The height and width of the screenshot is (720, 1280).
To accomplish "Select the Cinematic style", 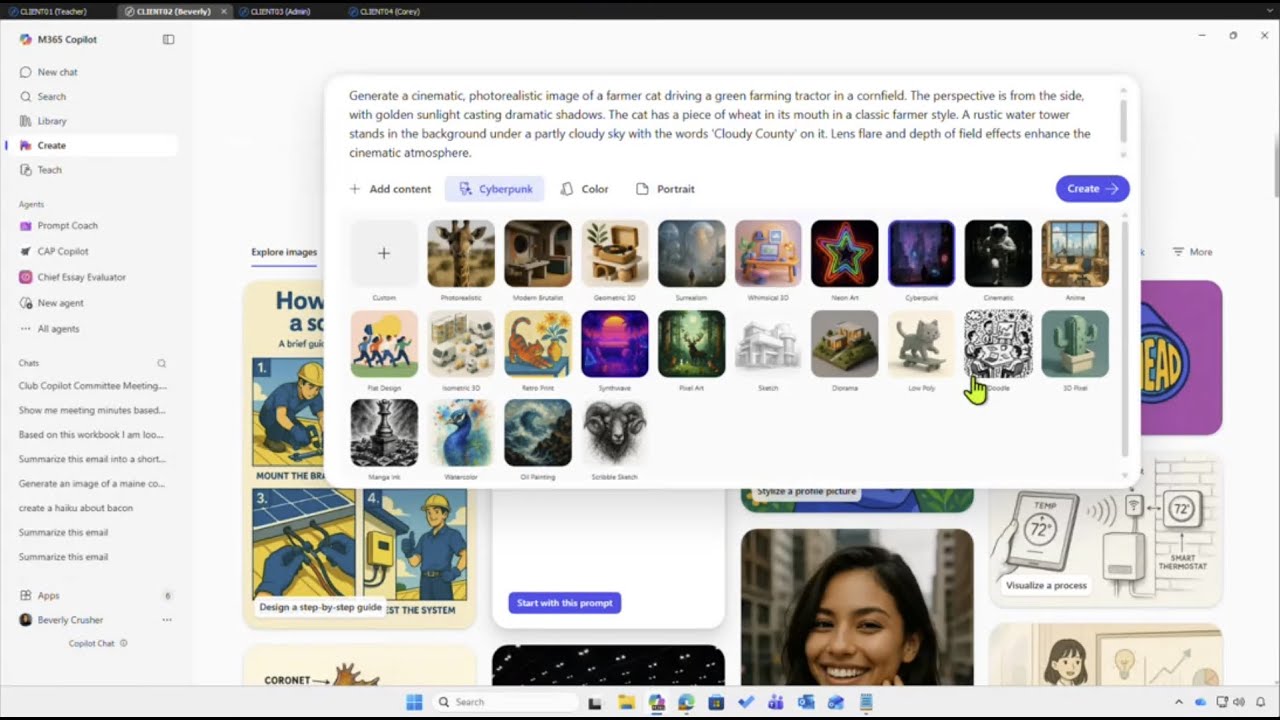I will [998, 253].
